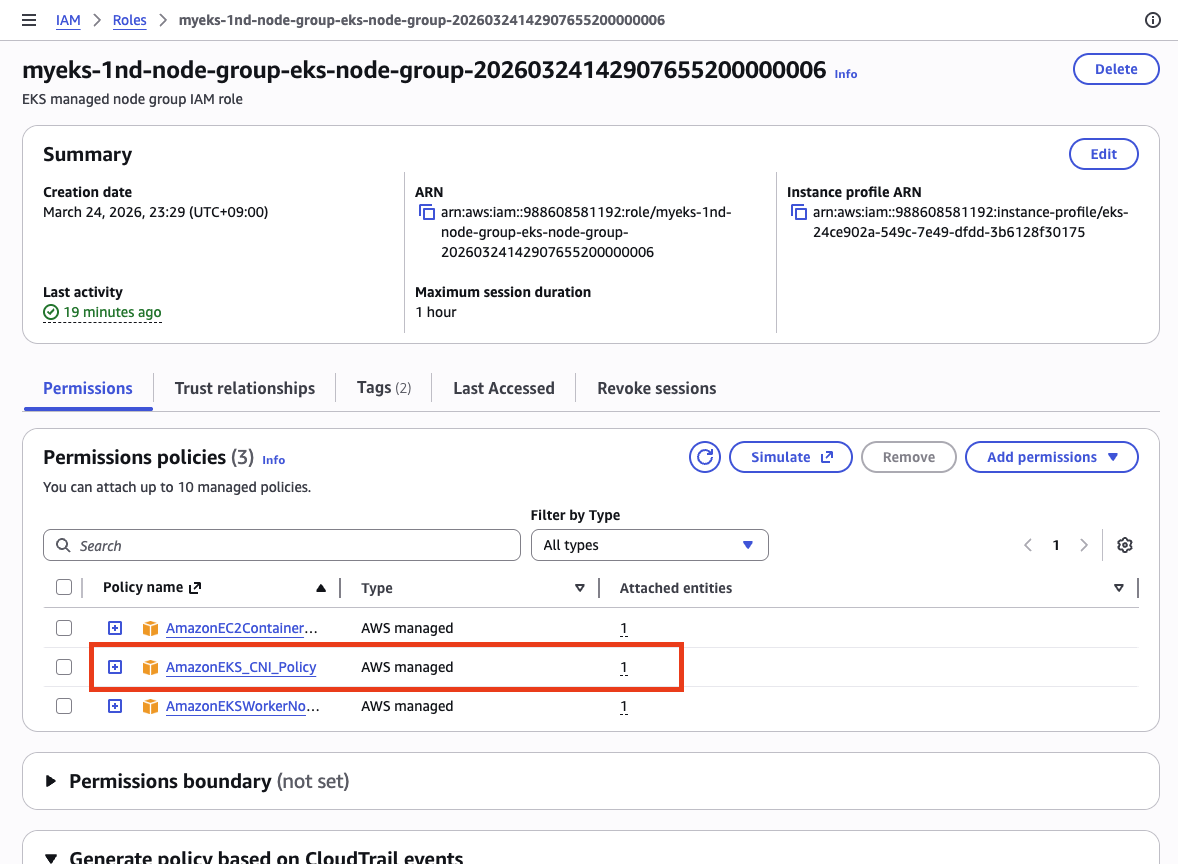
Task: Open Policy name column in new tab icon
Action: [x=195, y=587]
